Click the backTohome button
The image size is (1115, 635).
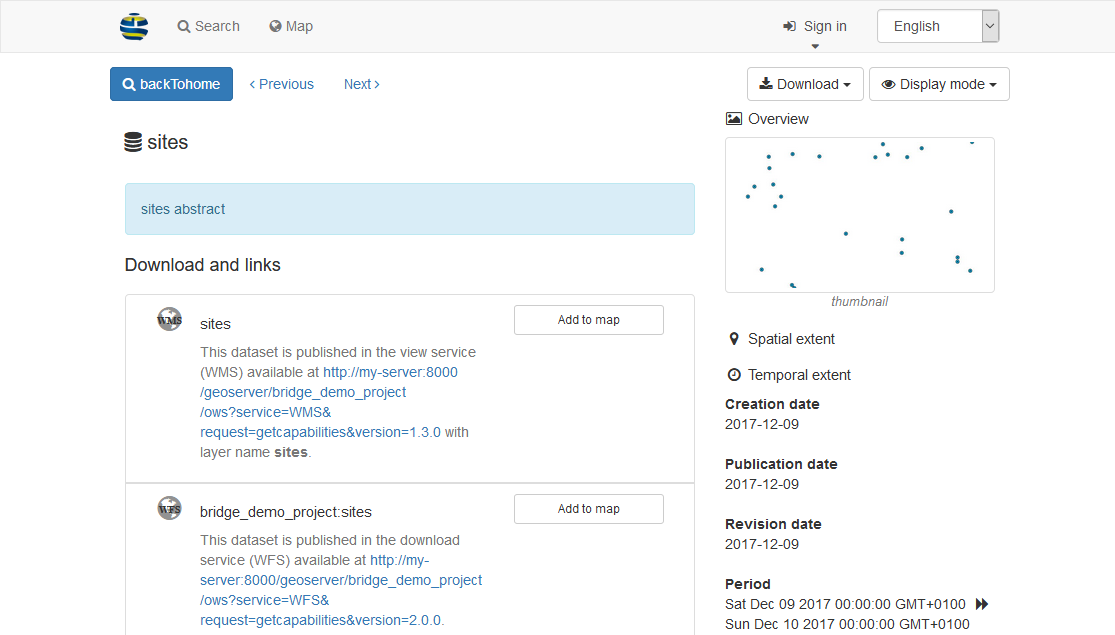point(171,84)
